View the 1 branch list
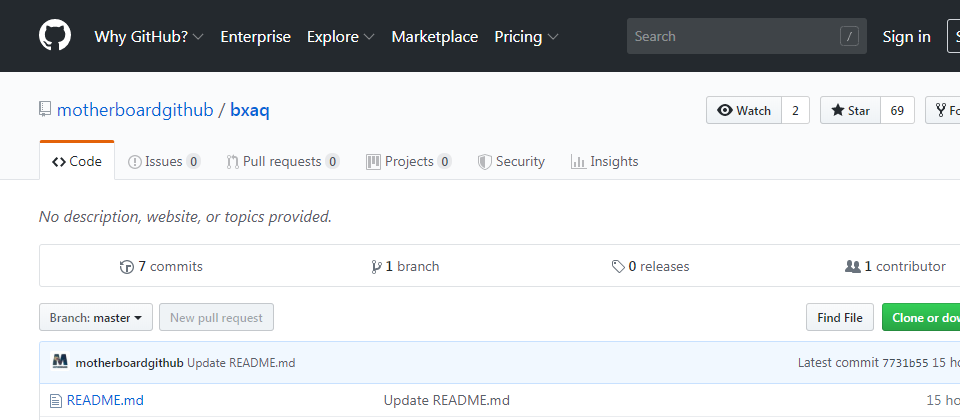The height and width of the screenshot is (420, 960). (x=405, y=266)
